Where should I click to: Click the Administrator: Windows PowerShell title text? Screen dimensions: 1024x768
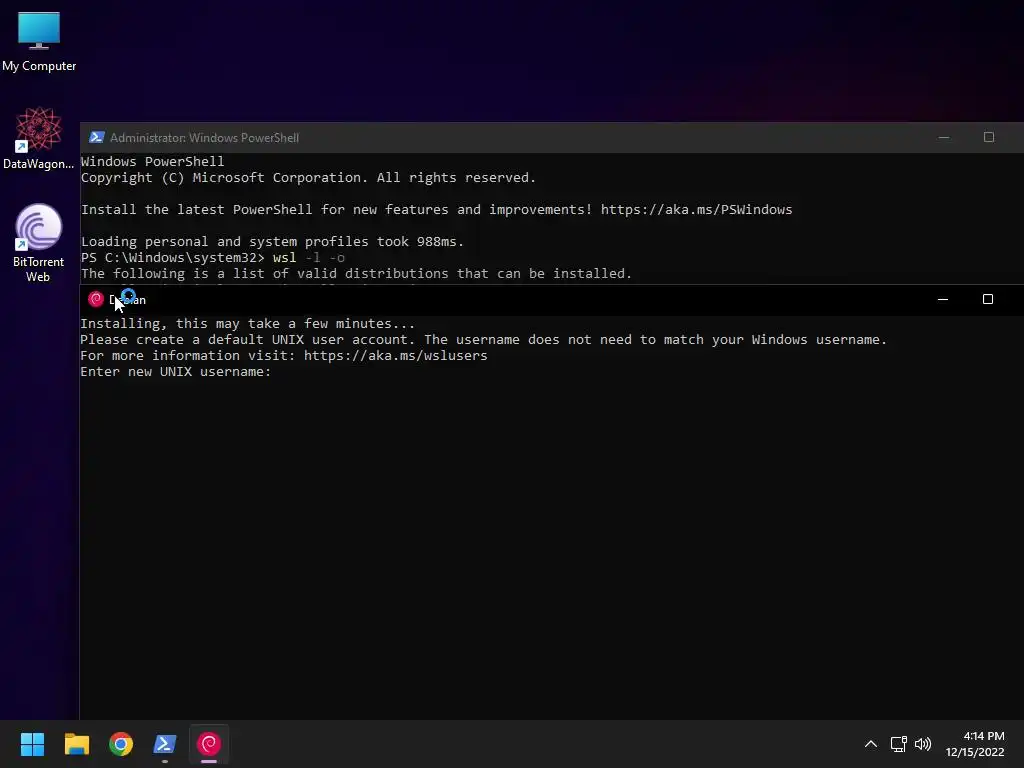(204, 138)
